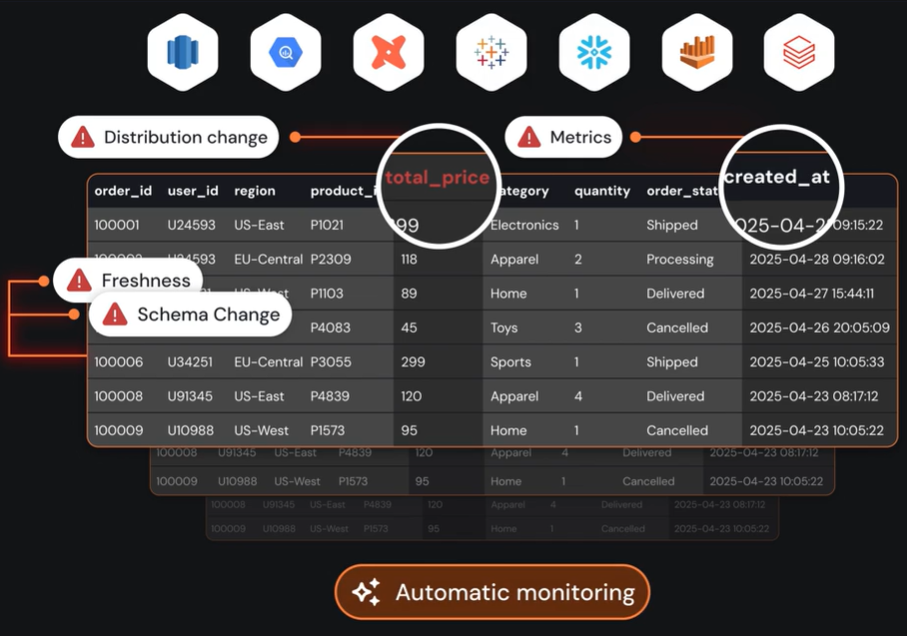Click total price 45 cell
This screenshot has width=907, height=636.
(x=409, y=327)
